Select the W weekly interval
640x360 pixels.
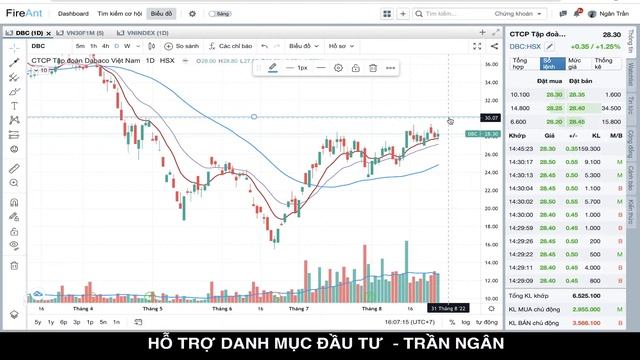click(x=127, y=46)
